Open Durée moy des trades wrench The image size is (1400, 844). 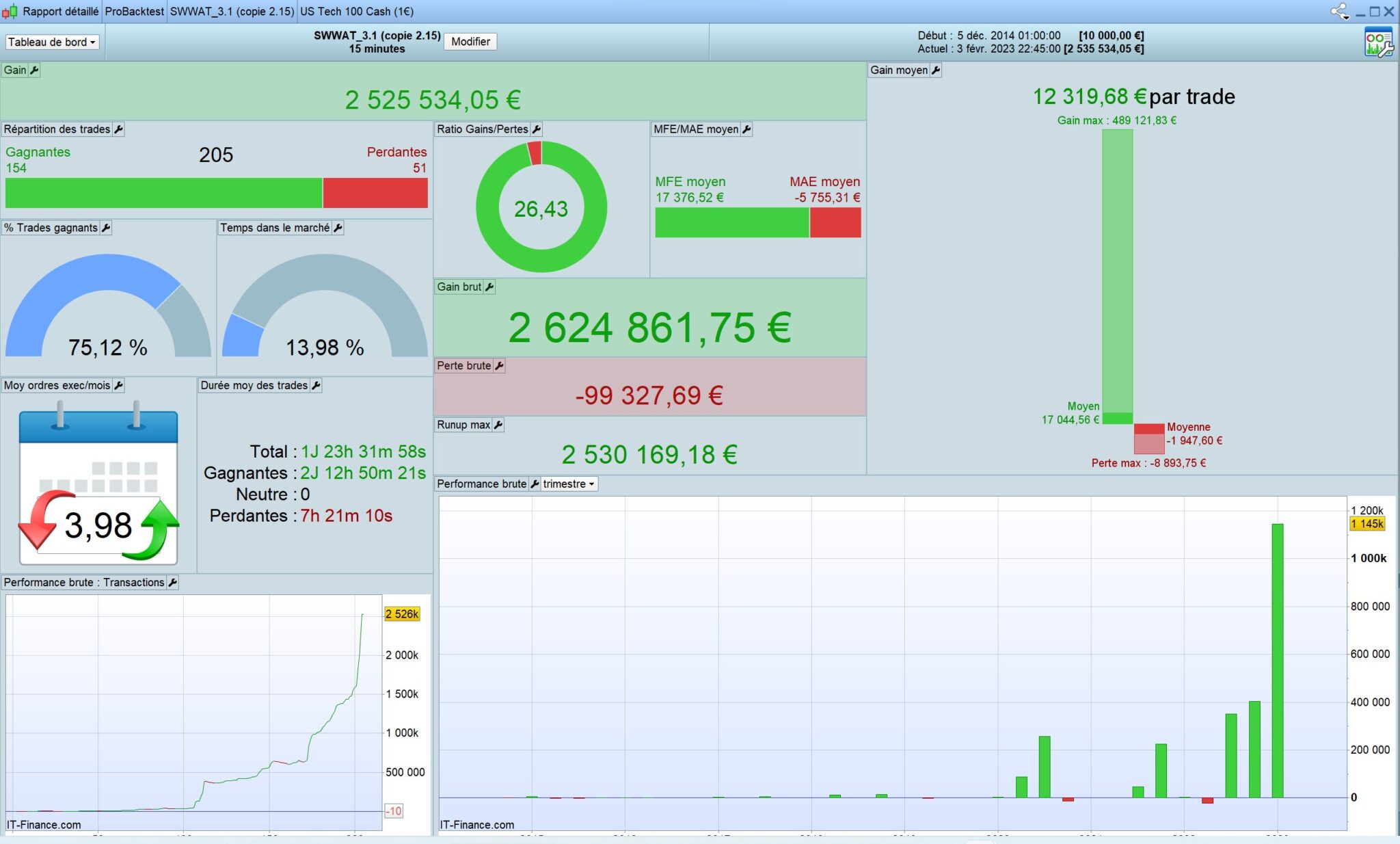point(316,386)
